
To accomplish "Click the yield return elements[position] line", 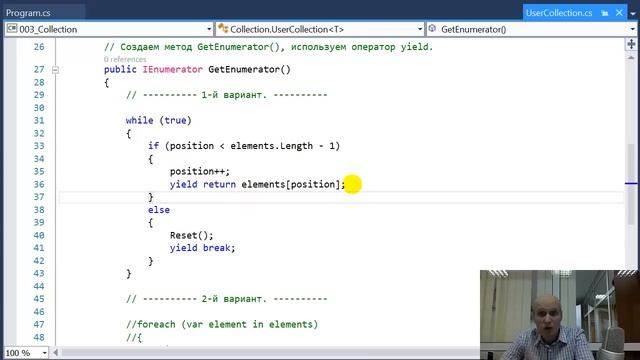I will click(257, 184).
